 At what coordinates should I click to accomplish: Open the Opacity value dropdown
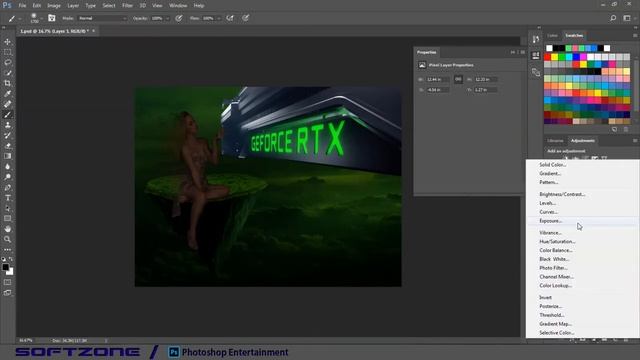(x=167, y=18)
